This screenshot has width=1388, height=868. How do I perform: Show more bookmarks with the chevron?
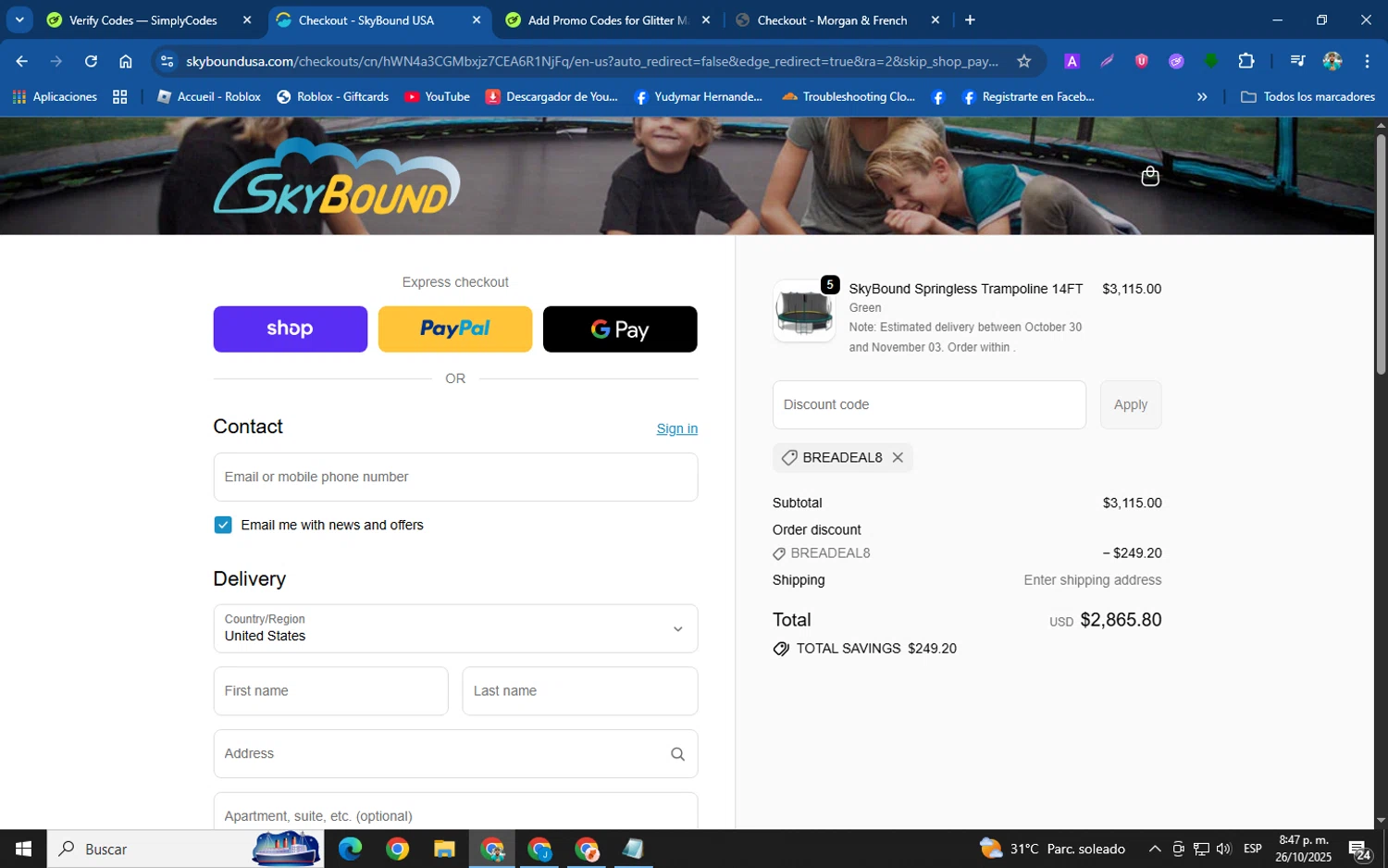tap(1202, 96)
